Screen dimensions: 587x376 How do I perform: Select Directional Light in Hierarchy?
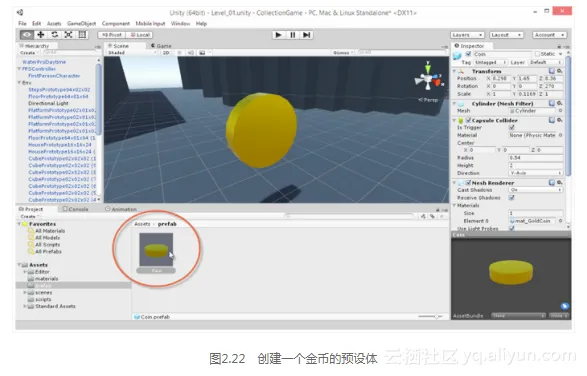coord(48,103)
